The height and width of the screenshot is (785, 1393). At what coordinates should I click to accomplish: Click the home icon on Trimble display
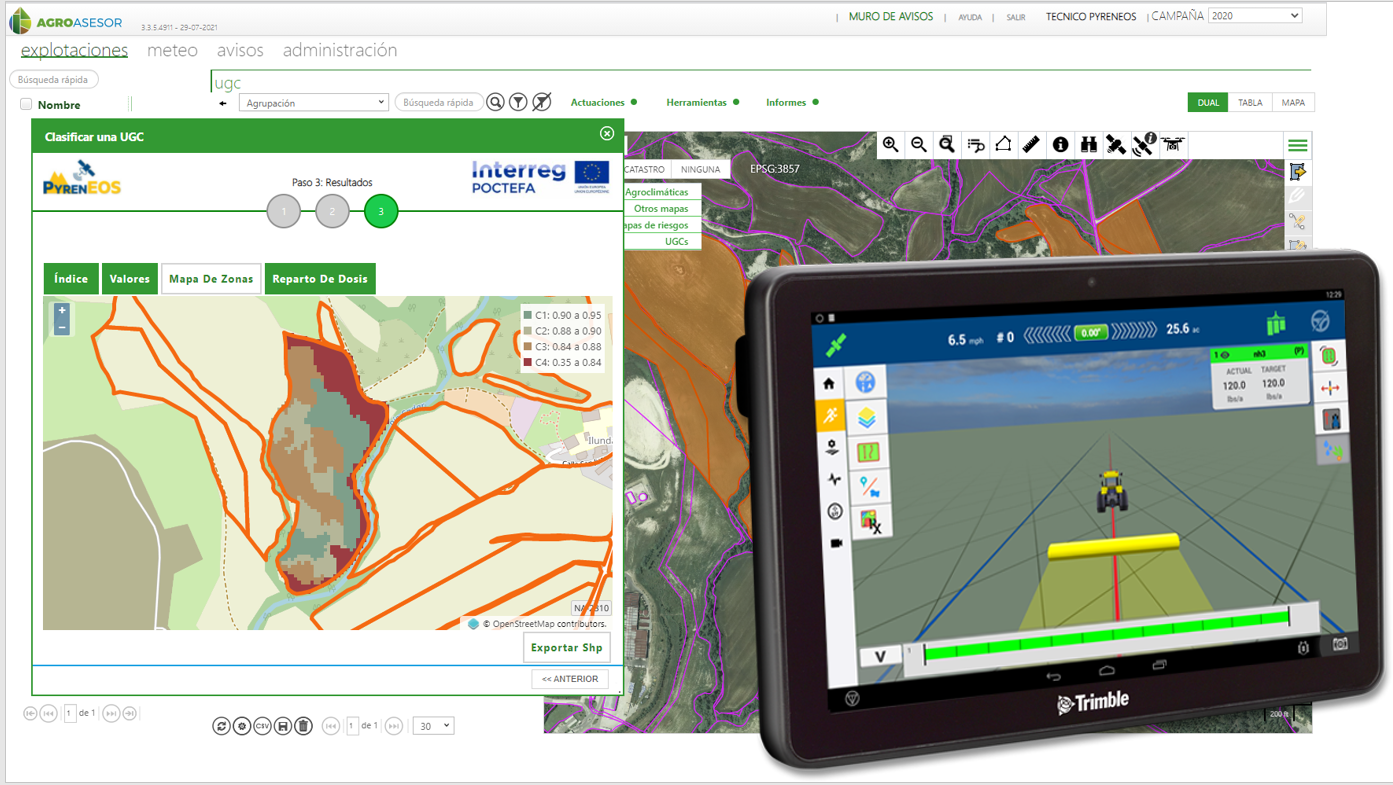tap(829, 384)
